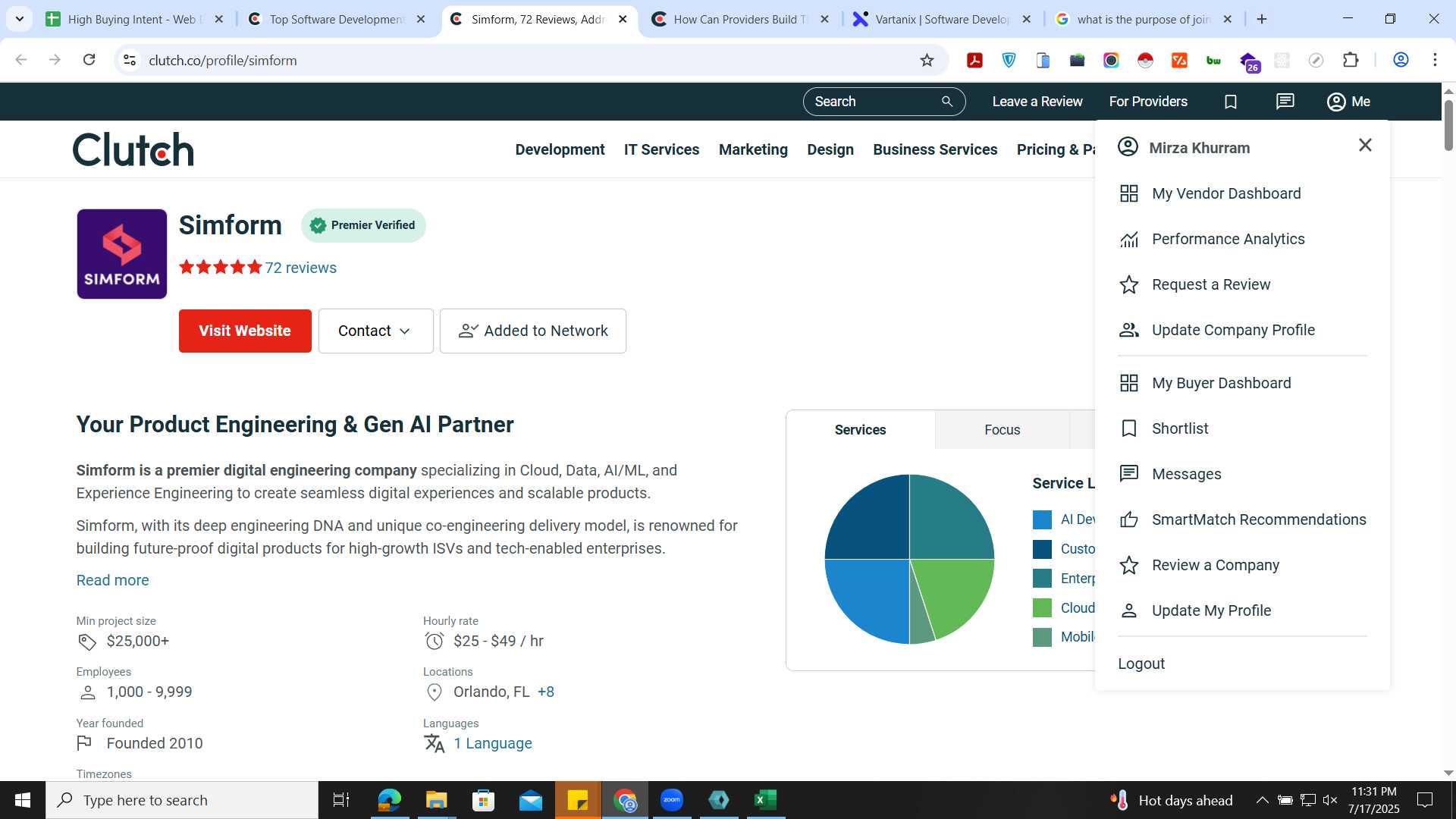1456x819 pixels.
Task: Toggle the Me account button
Action: (1348, 102)
